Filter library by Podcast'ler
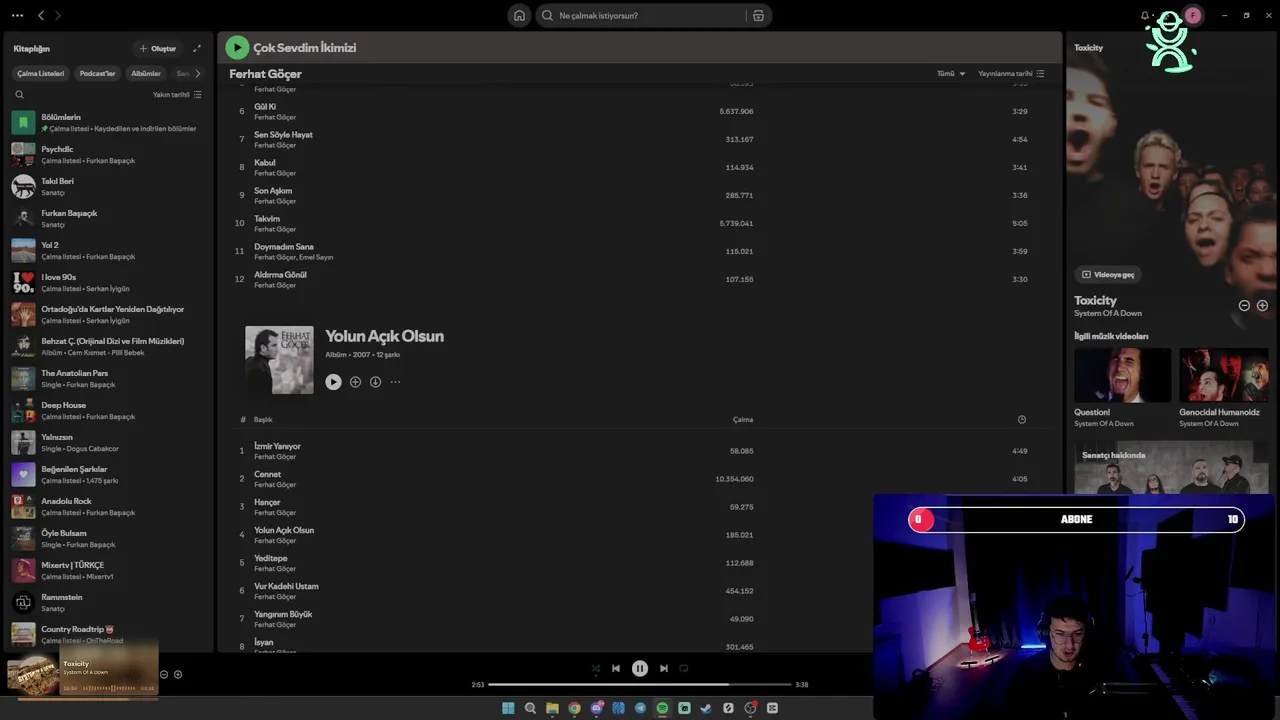The image size is (1280, 720). pos(97,73)
